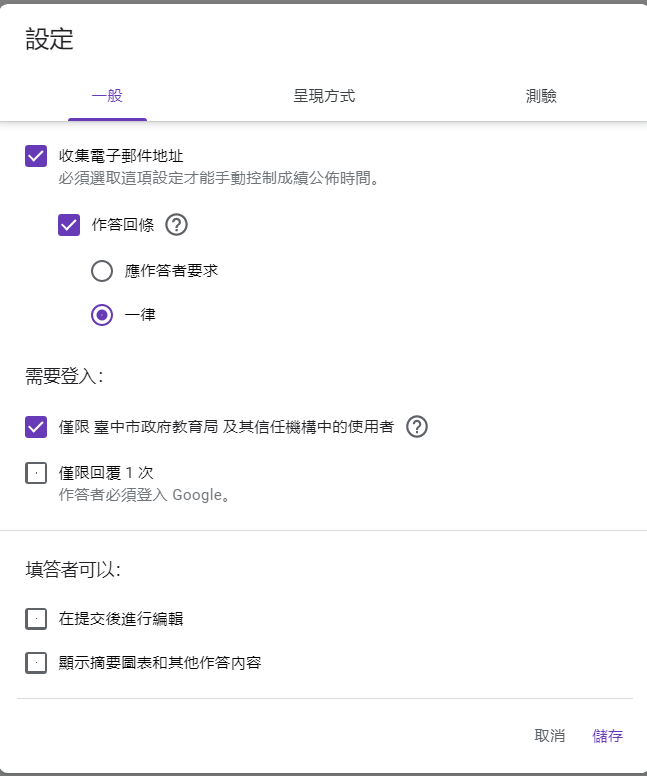Check 顯示摘要圖表和其他作答內容 option
Viewport: 647px width, 776px height.
(36, 662)
